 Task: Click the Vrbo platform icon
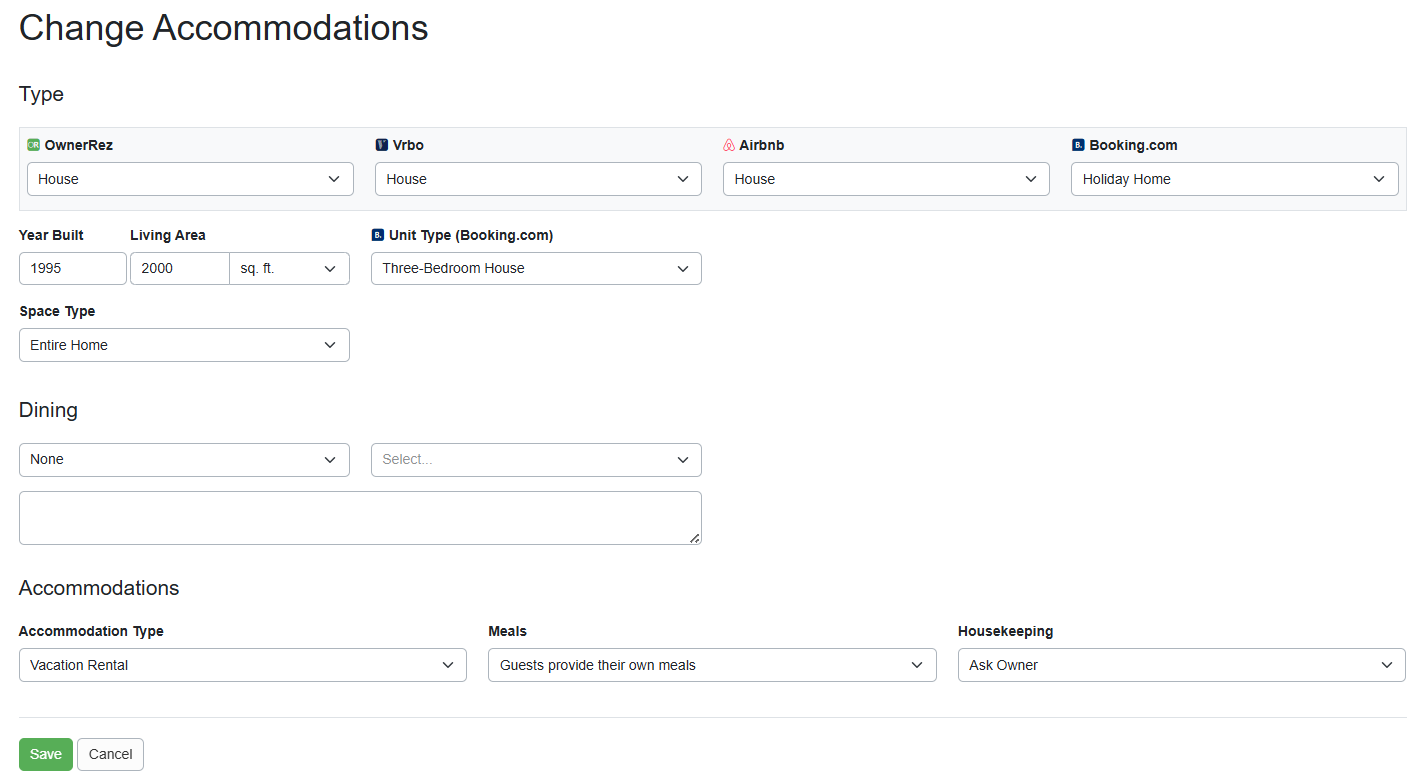381,145
